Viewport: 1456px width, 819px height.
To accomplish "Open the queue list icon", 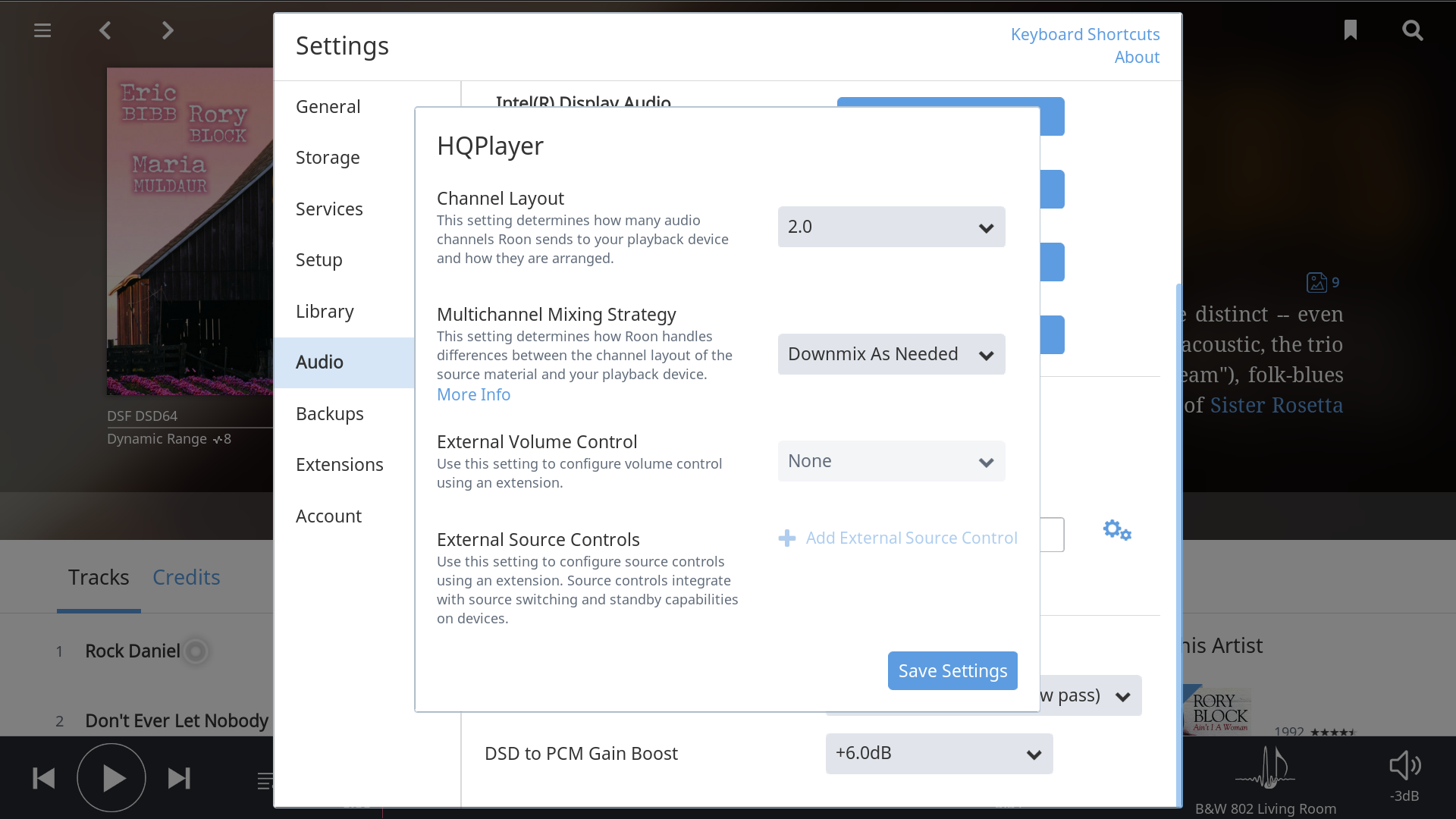I will [265, 780].
